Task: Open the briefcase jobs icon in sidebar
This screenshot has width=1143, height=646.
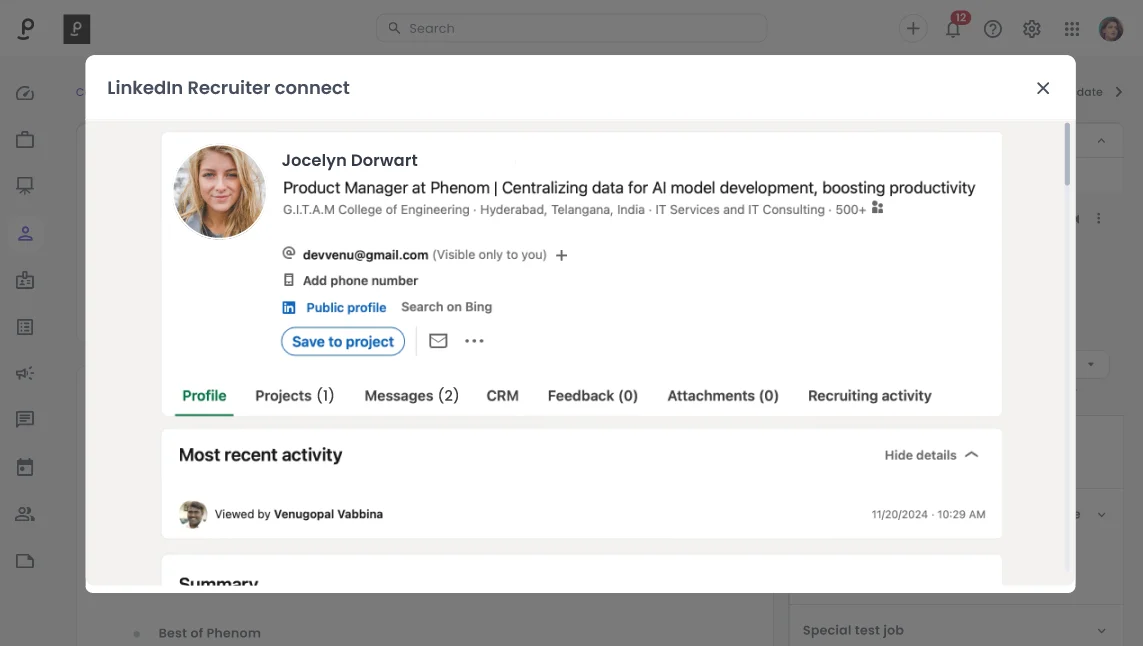Action: coord(25,139)
